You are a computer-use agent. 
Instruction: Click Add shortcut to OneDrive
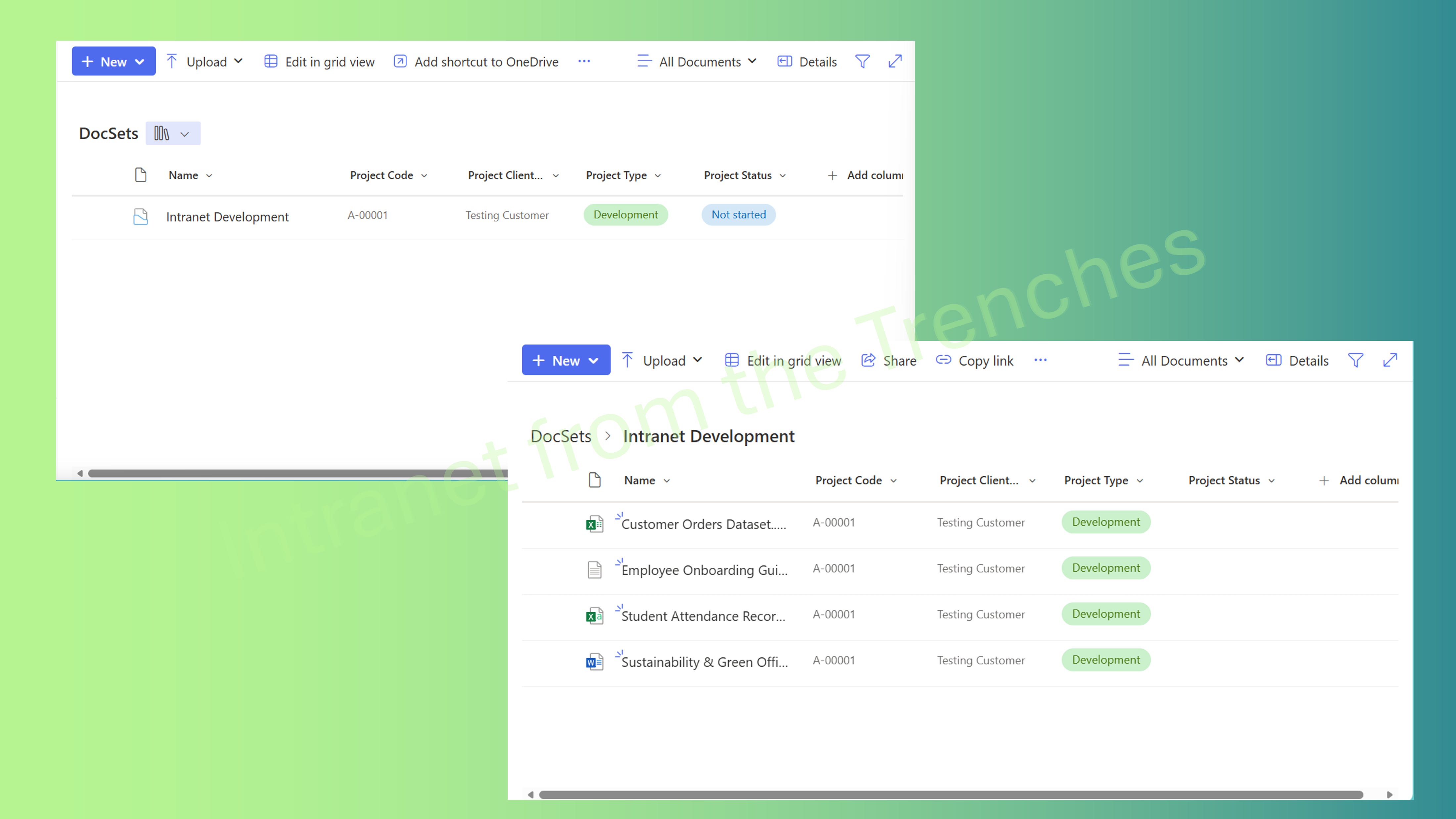(x=476, y=62)
